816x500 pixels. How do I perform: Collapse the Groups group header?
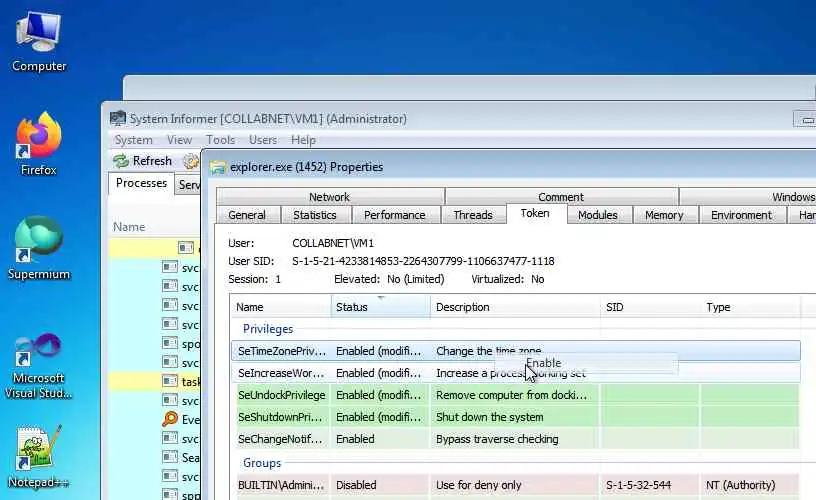(262, 463)
